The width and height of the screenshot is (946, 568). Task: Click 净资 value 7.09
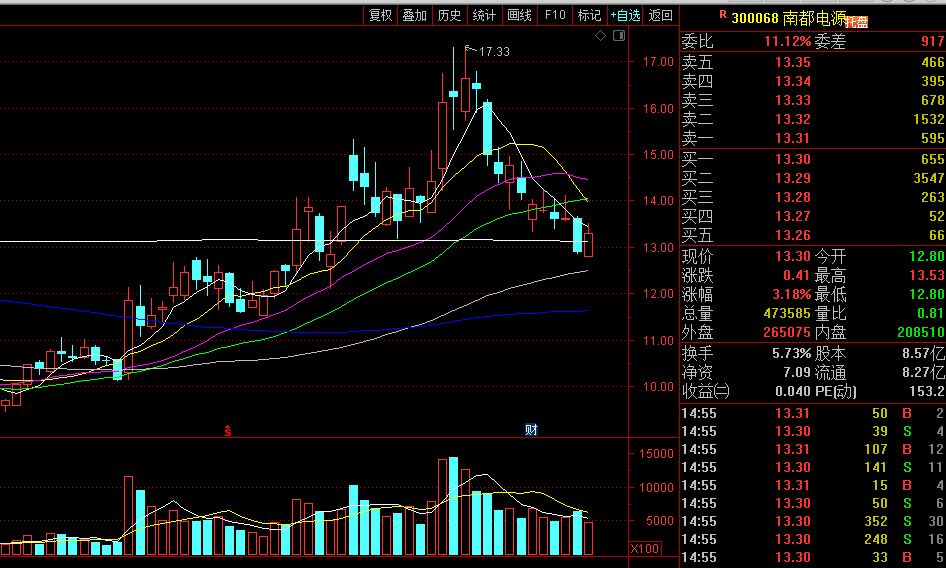coord(797,372)
